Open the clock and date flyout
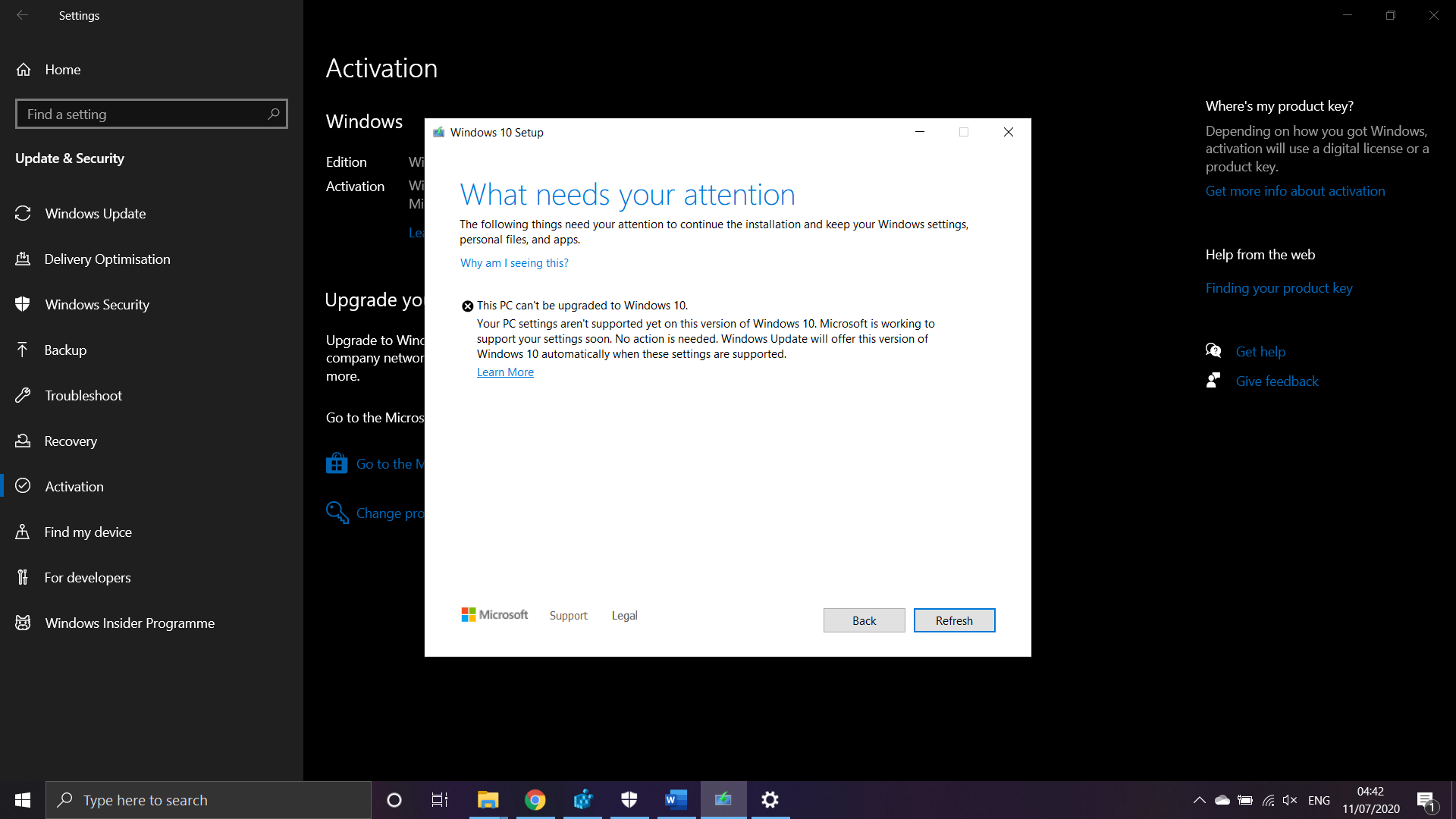This screenshot has width=1456, height=819. tap(1371, 800)
